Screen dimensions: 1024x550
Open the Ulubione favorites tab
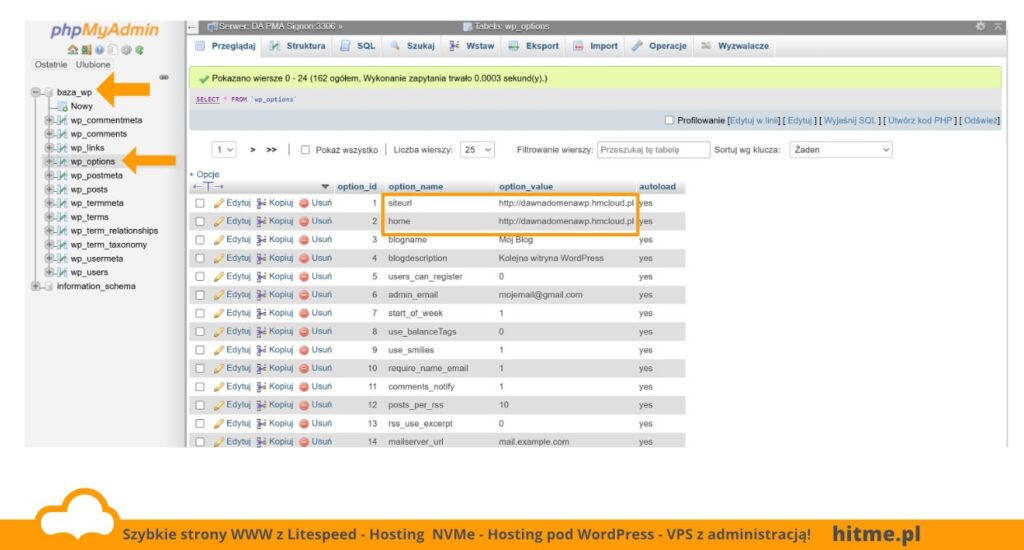93,65
